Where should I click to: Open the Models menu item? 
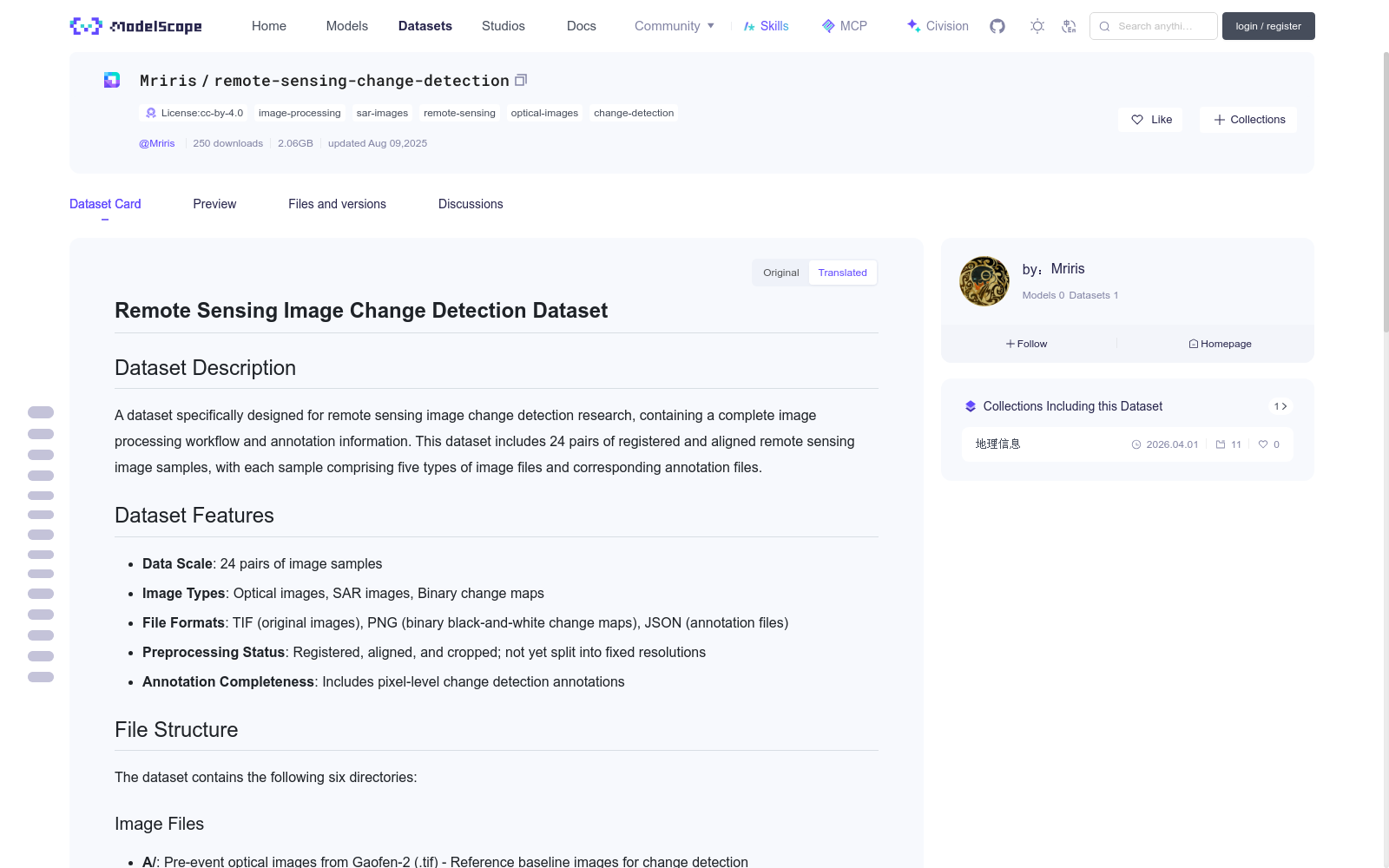[347, 26]
